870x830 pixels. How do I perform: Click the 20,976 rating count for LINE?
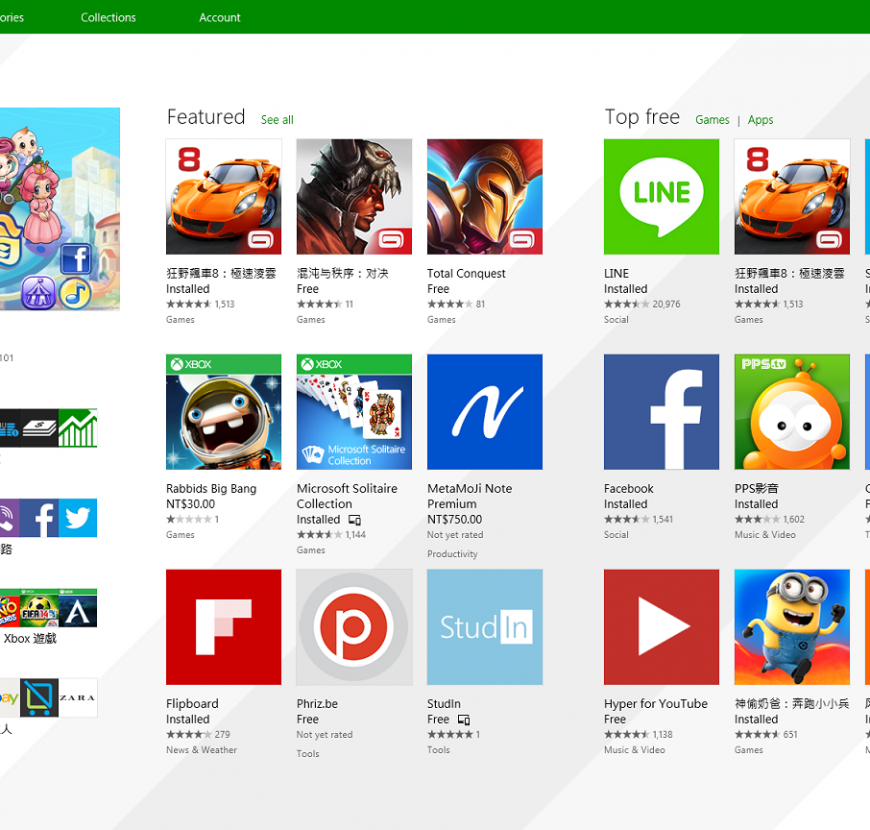(x=666, y=304)
